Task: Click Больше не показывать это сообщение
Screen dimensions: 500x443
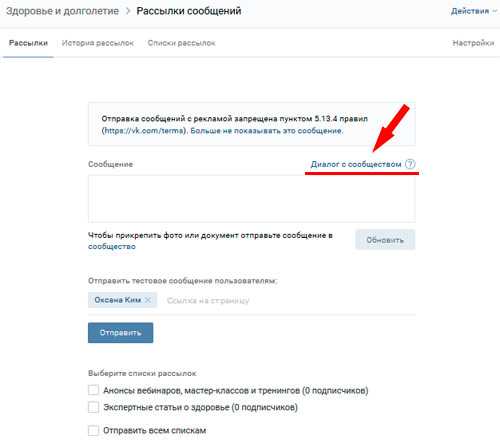Action: (x=267, y=131)
